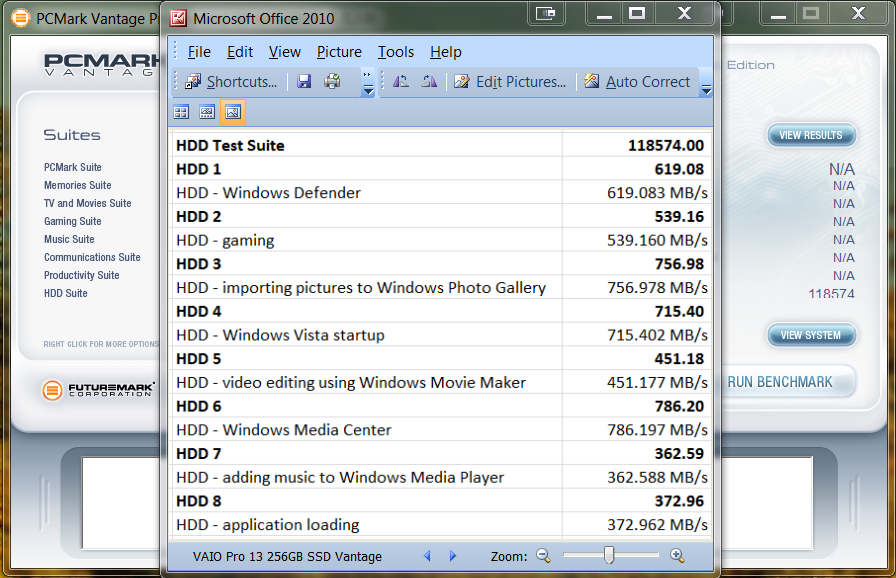Viewport: 896px width, 578px height.
Task: Rotate picture right using toolbar icon
Action: pyautogui.click(x=429, y=82)
